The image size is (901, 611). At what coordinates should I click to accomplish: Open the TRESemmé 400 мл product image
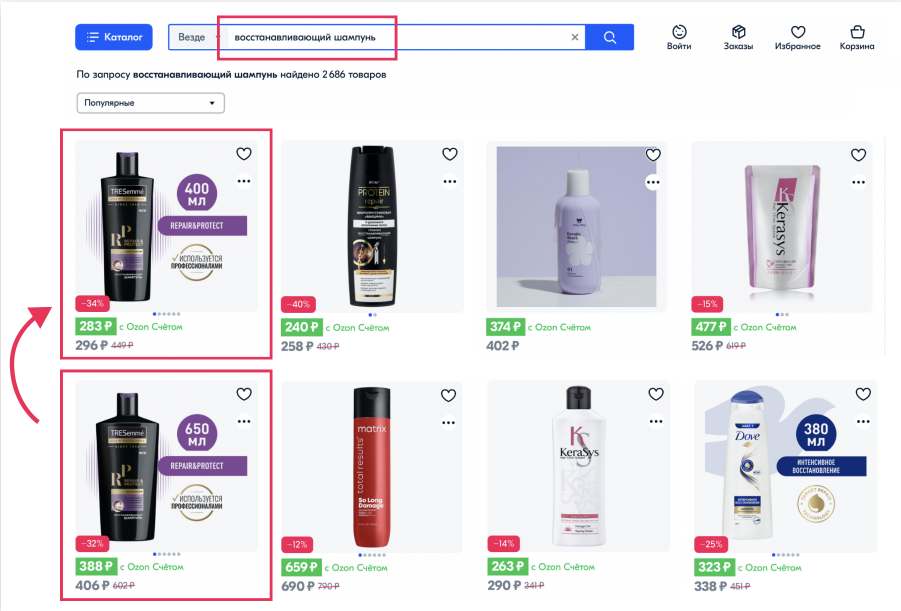[167, 226]
